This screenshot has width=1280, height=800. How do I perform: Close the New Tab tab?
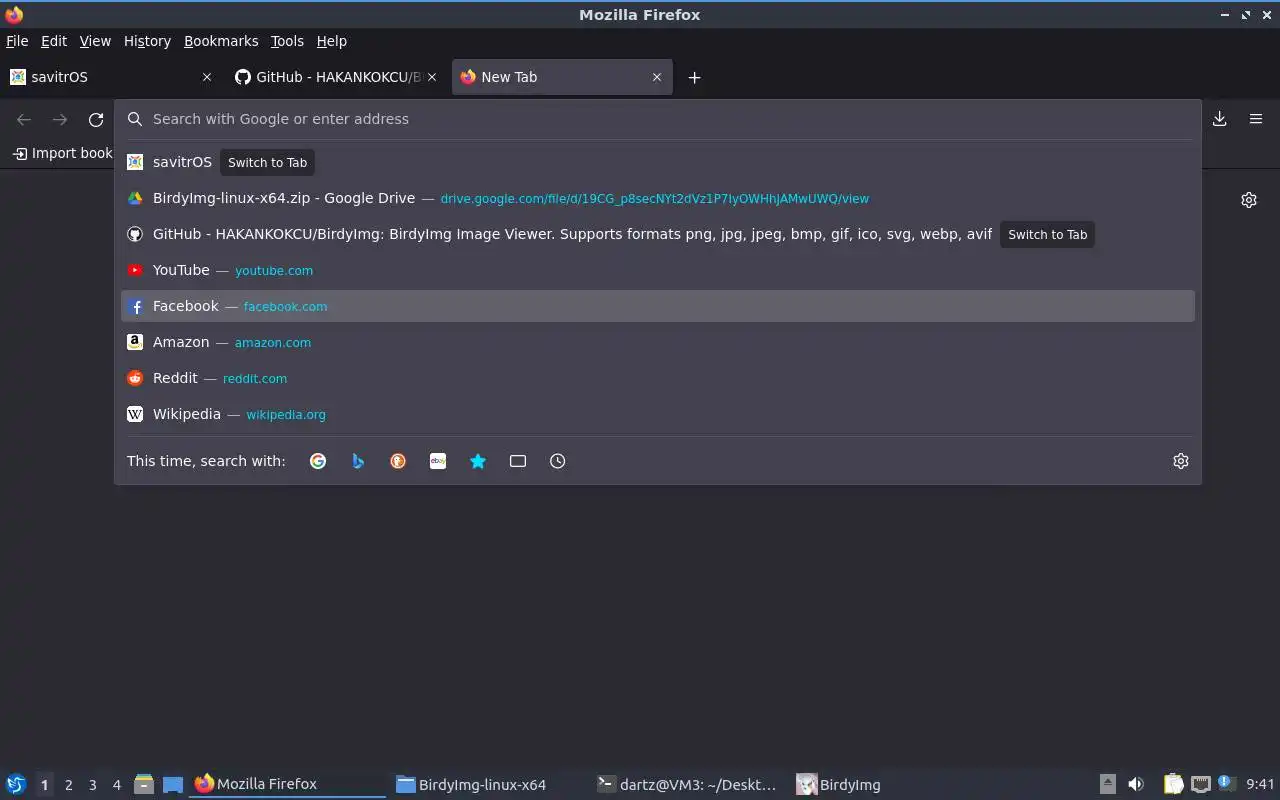coord(657,77)
